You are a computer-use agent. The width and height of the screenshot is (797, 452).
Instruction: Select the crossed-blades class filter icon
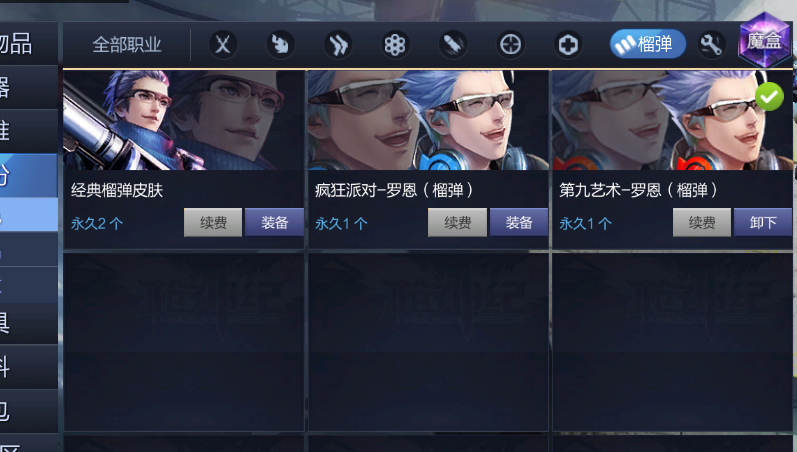[223, 45]
